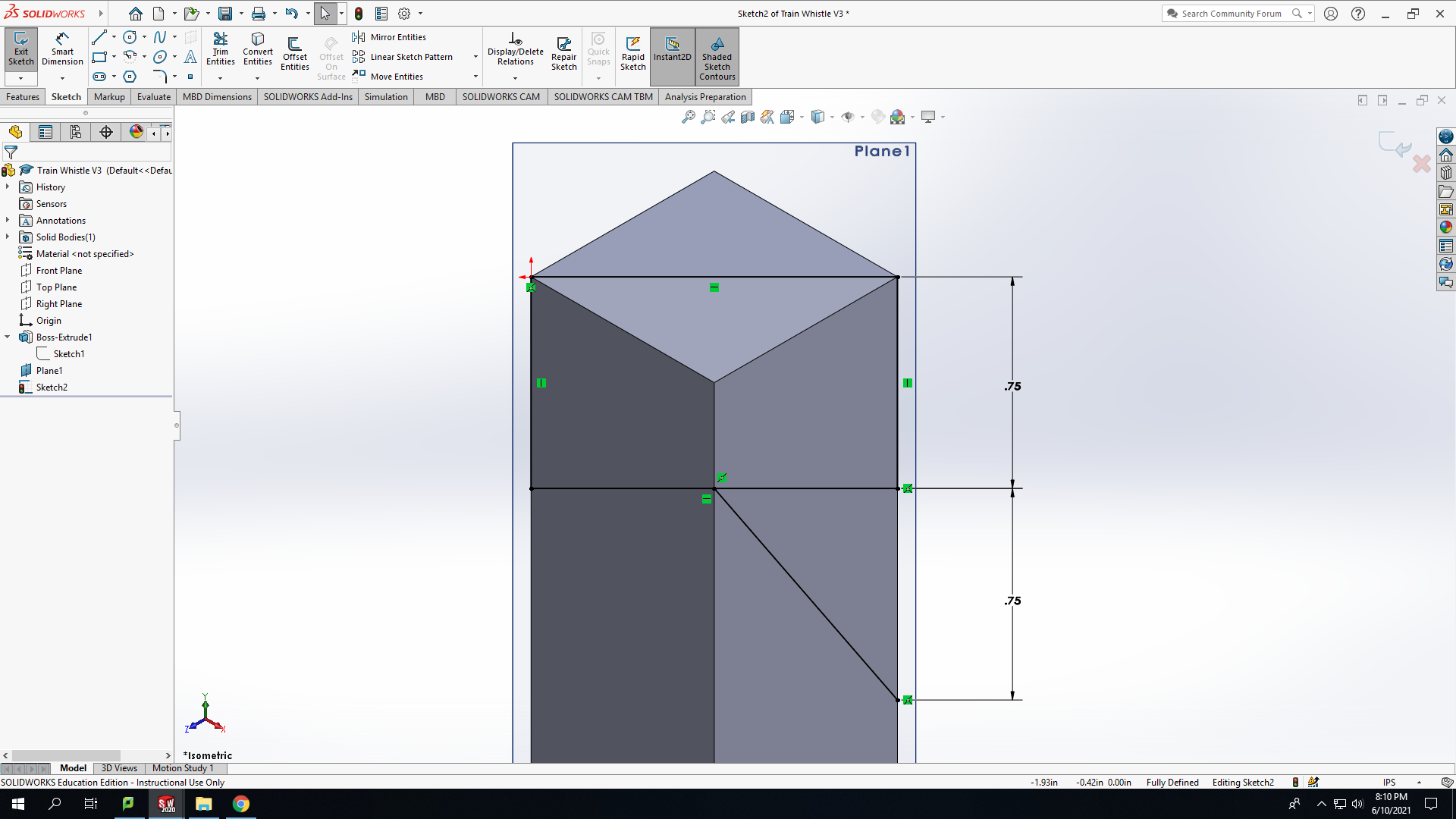Image resolution: width=1456 pixels, height=819 pixels.
Task: Open the 3D Views bottom tab
Action: click(119, 768)
